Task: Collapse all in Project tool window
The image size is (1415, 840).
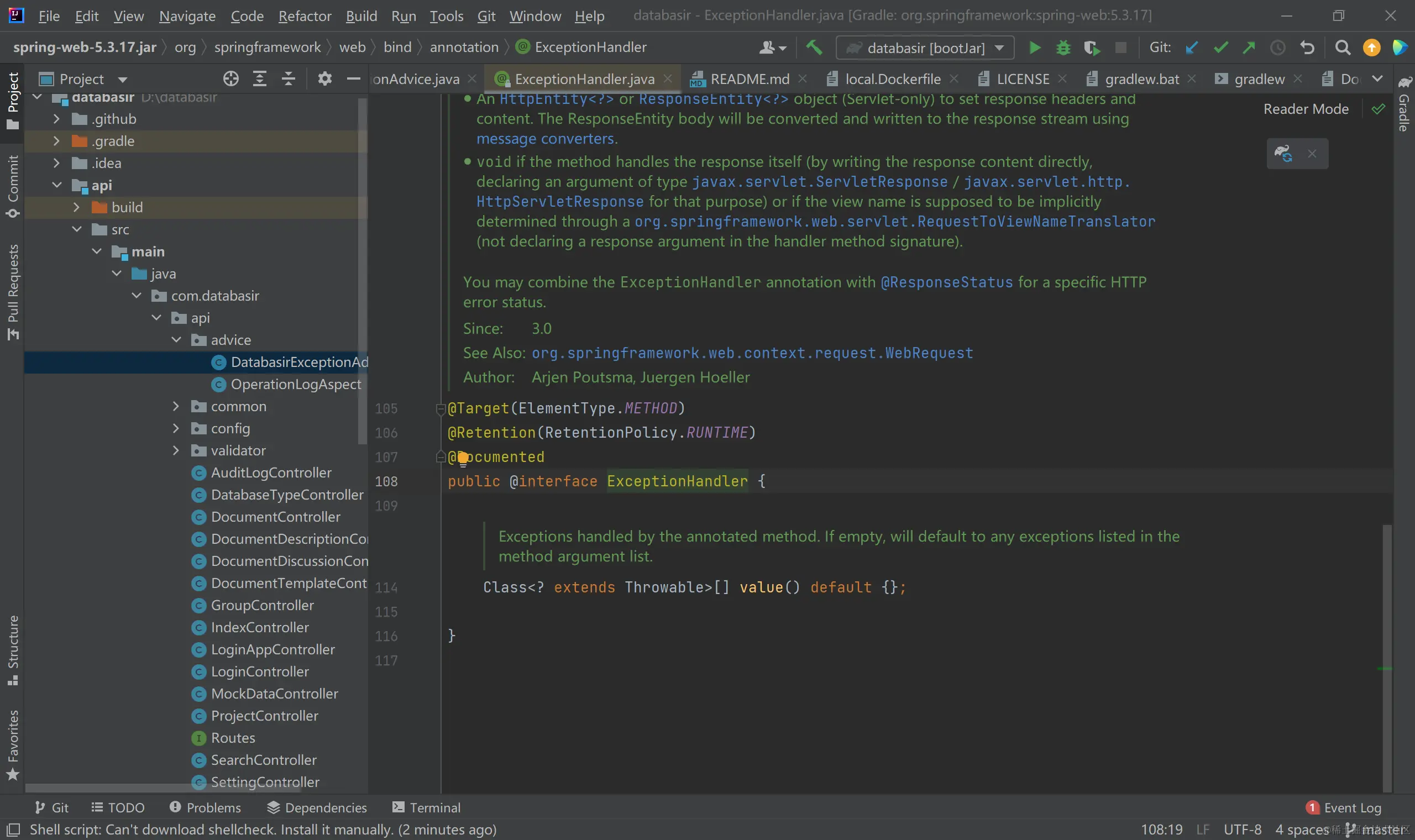Action: pyautogui.click(x=288, y=78)
